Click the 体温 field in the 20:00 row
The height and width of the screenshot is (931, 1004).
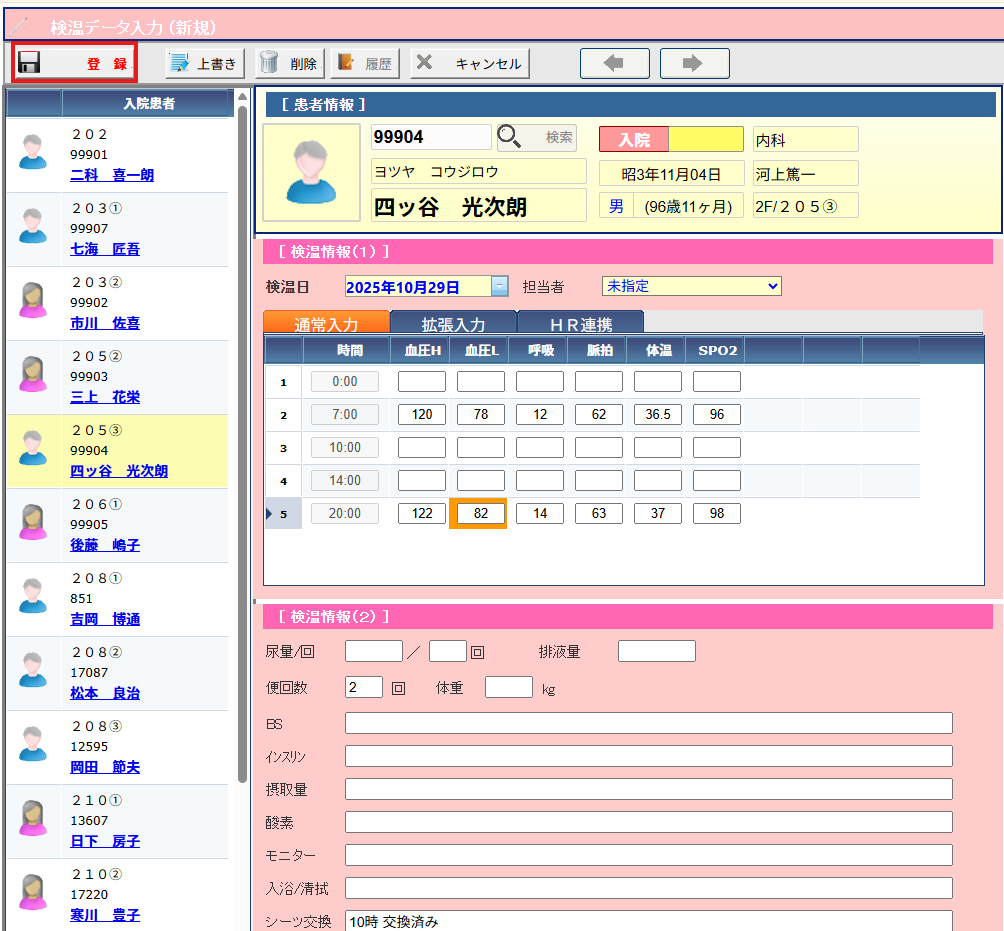coord(657,514)
